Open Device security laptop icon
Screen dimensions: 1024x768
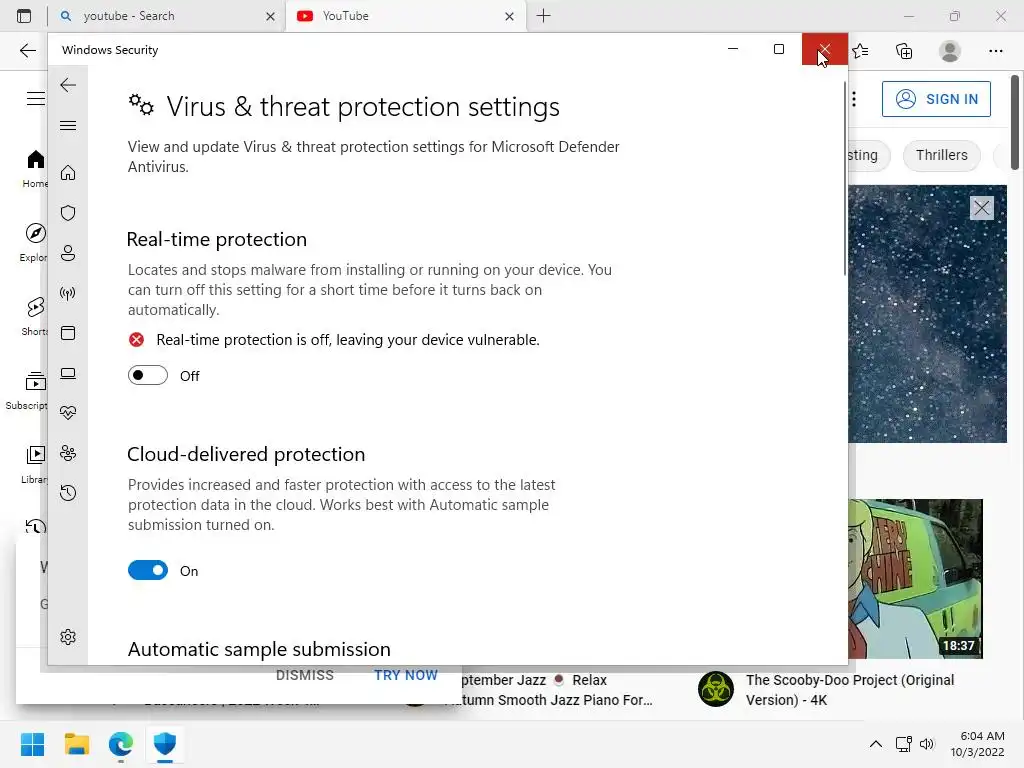click(68, 373)
